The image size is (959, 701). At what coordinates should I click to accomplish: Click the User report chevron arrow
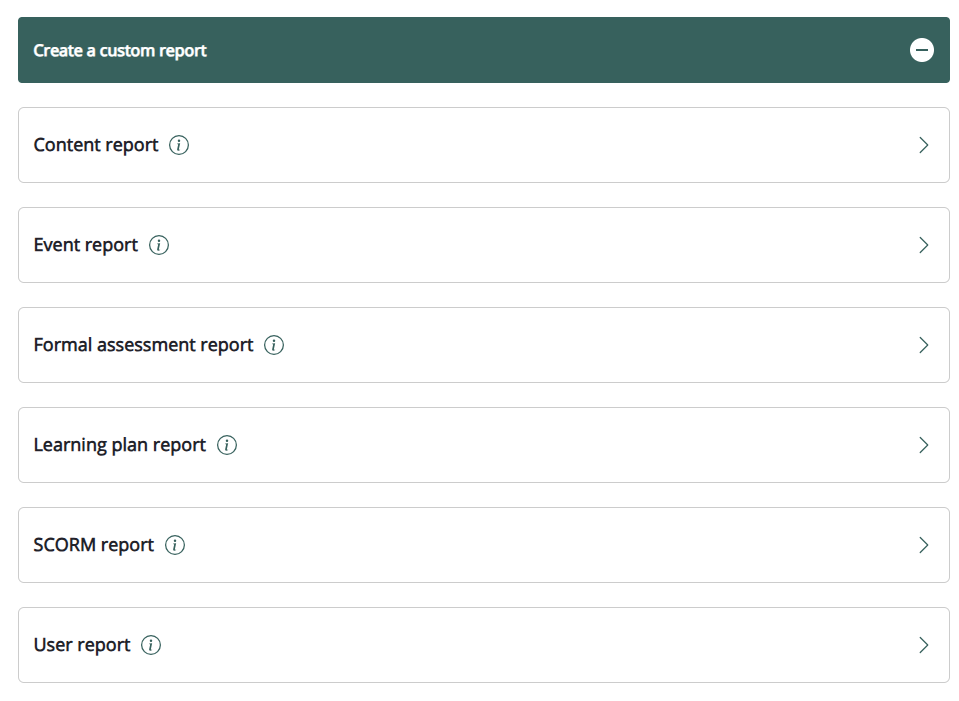click(x=923, y=645)
